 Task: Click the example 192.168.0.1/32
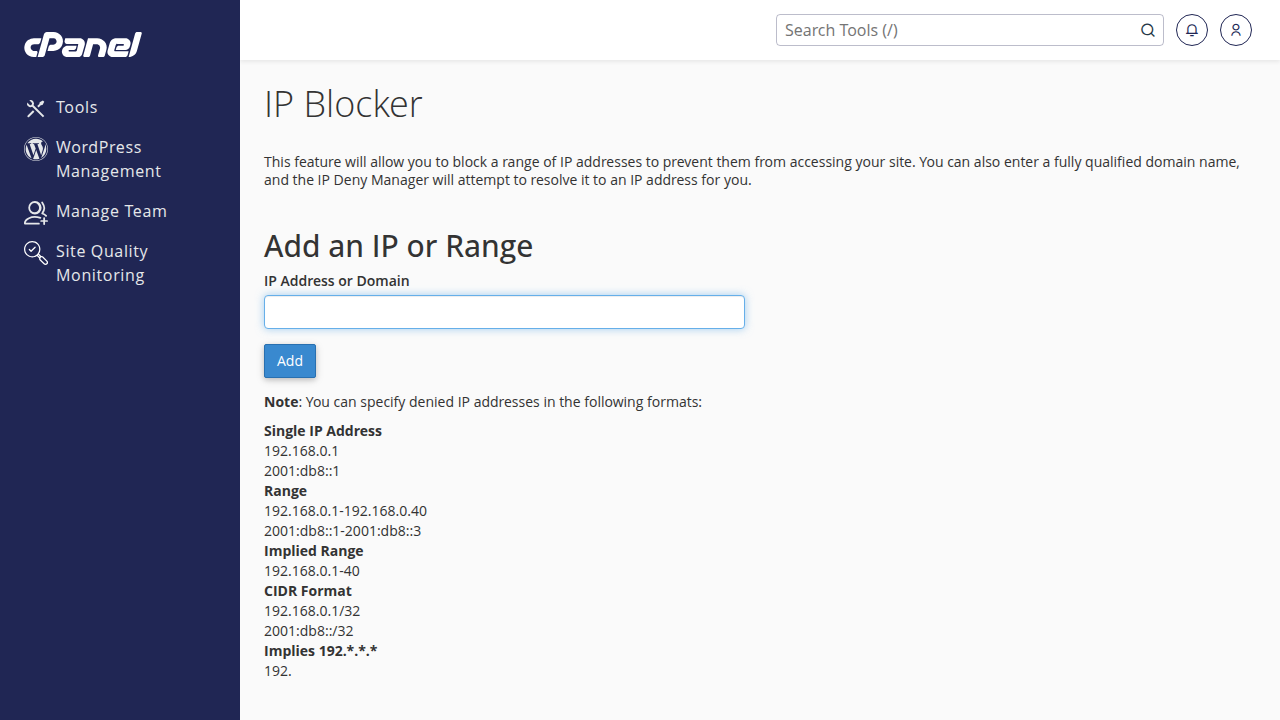pos(312,611)
